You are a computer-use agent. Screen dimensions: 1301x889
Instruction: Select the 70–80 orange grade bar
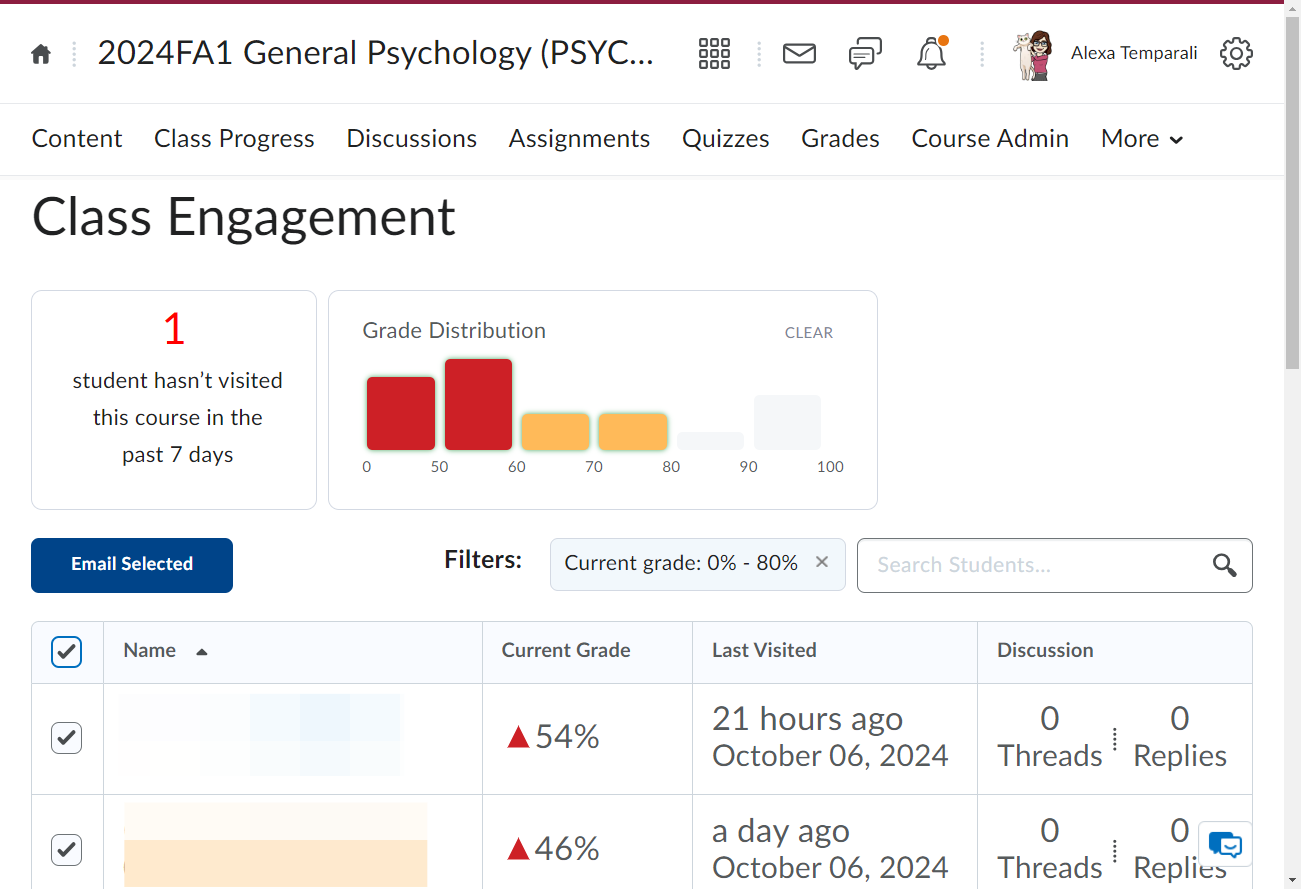pos(633,431)
